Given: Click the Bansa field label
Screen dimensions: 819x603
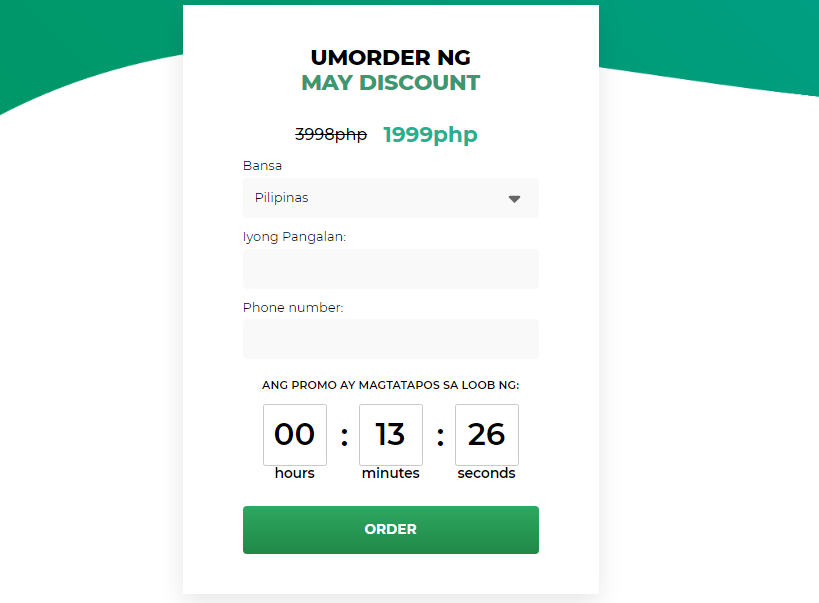Looking at the screenshot, I should pyautogui.click(x=262, y=166).
